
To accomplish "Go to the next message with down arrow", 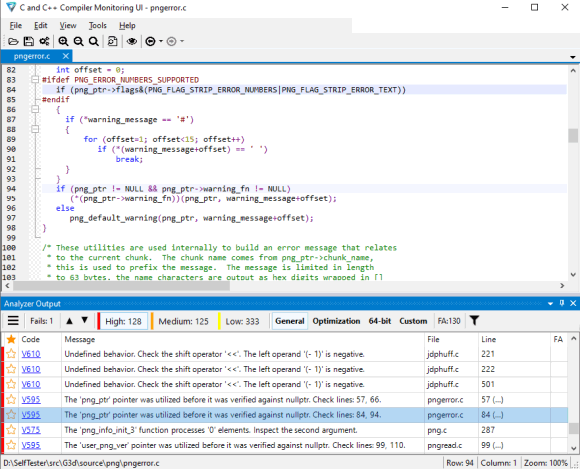I will (85, 320).
